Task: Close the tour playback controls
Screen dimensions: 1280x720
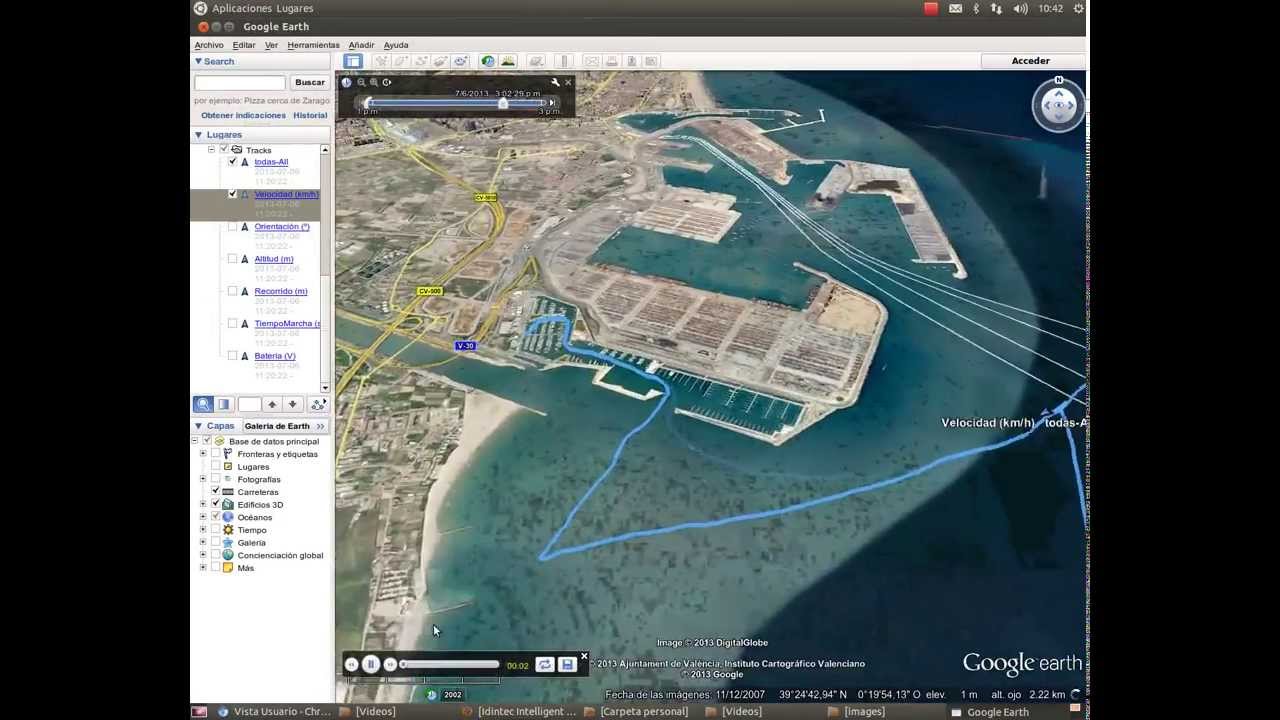Action: (x=584, y=656)
